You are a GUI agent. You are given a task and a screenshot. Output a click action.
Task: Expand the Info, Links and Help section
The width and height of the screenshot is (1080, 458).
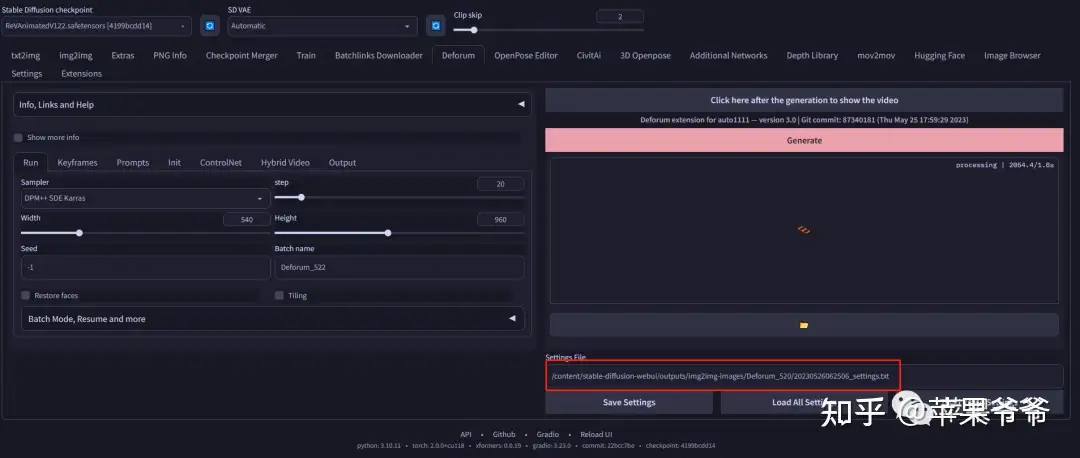click(x=272, y=105)
